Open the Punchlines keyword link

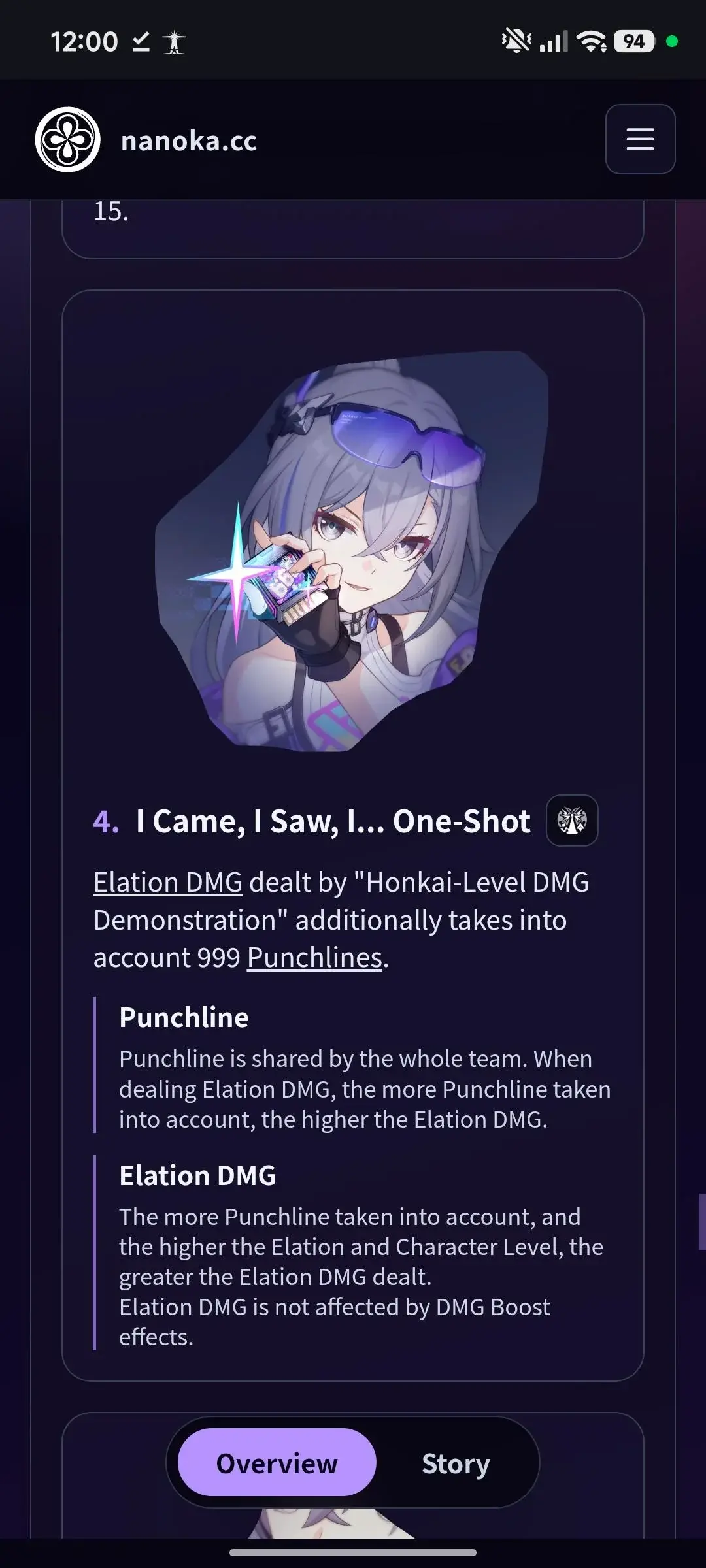[314, 958]
